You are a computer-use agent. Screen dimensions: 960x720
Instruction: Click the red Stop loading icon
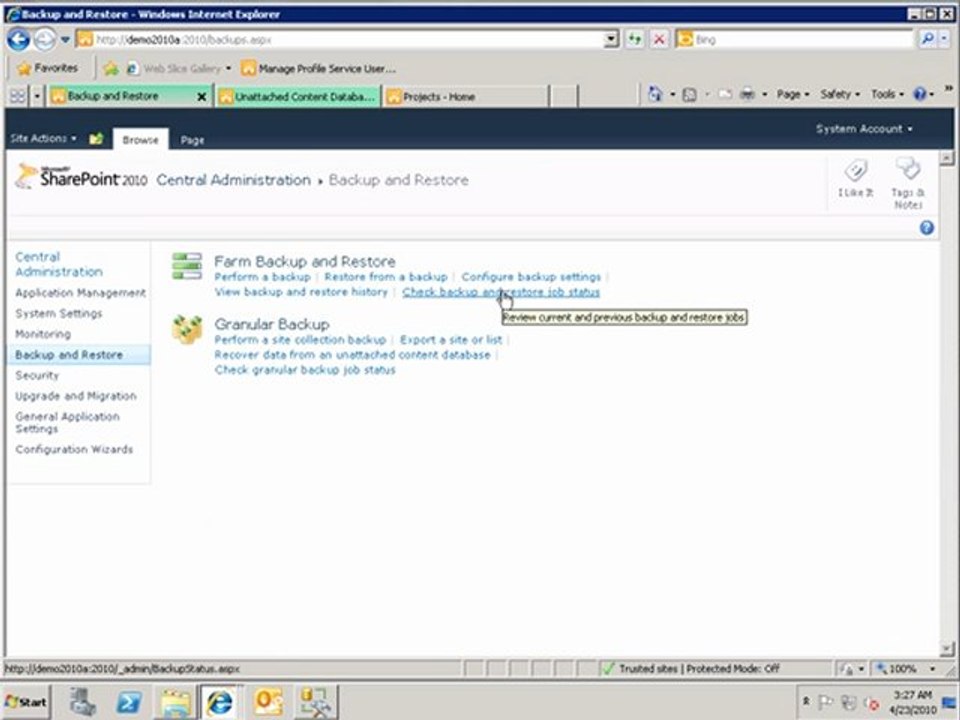tap(659, 40)
